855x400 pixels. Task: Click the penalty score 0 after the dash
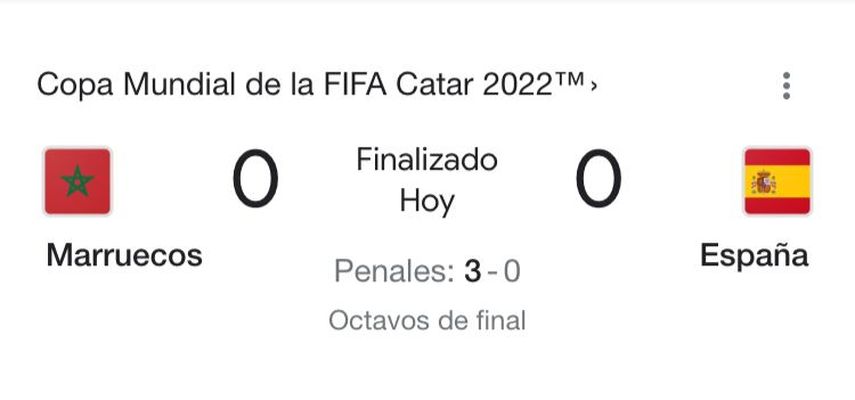[x=511, y=271]
